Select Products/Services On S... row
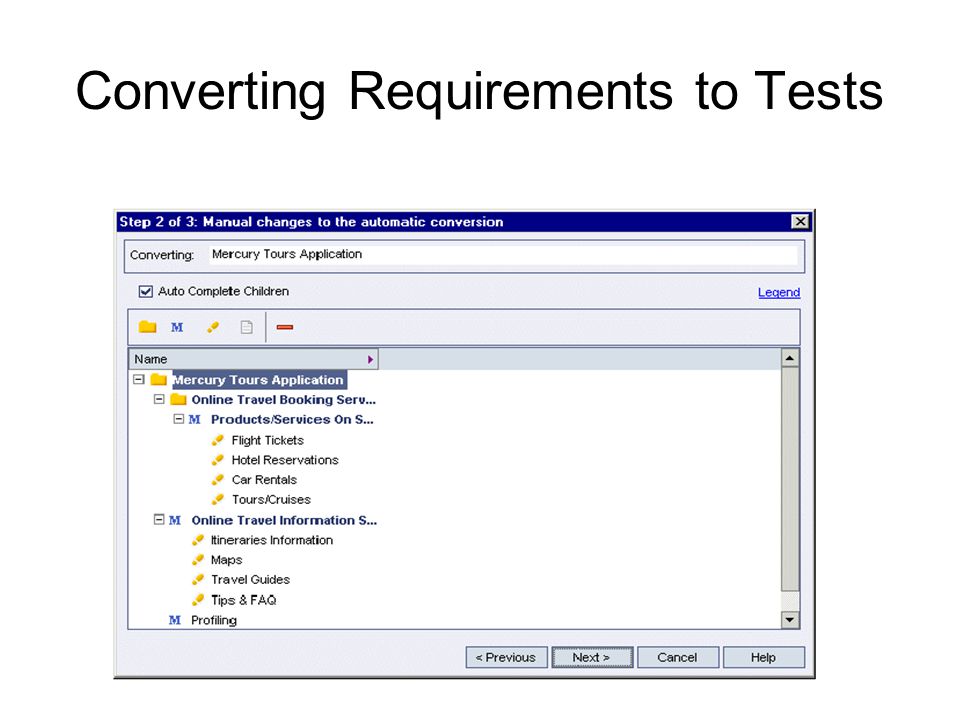960x720 pixels. coord(292,420)
